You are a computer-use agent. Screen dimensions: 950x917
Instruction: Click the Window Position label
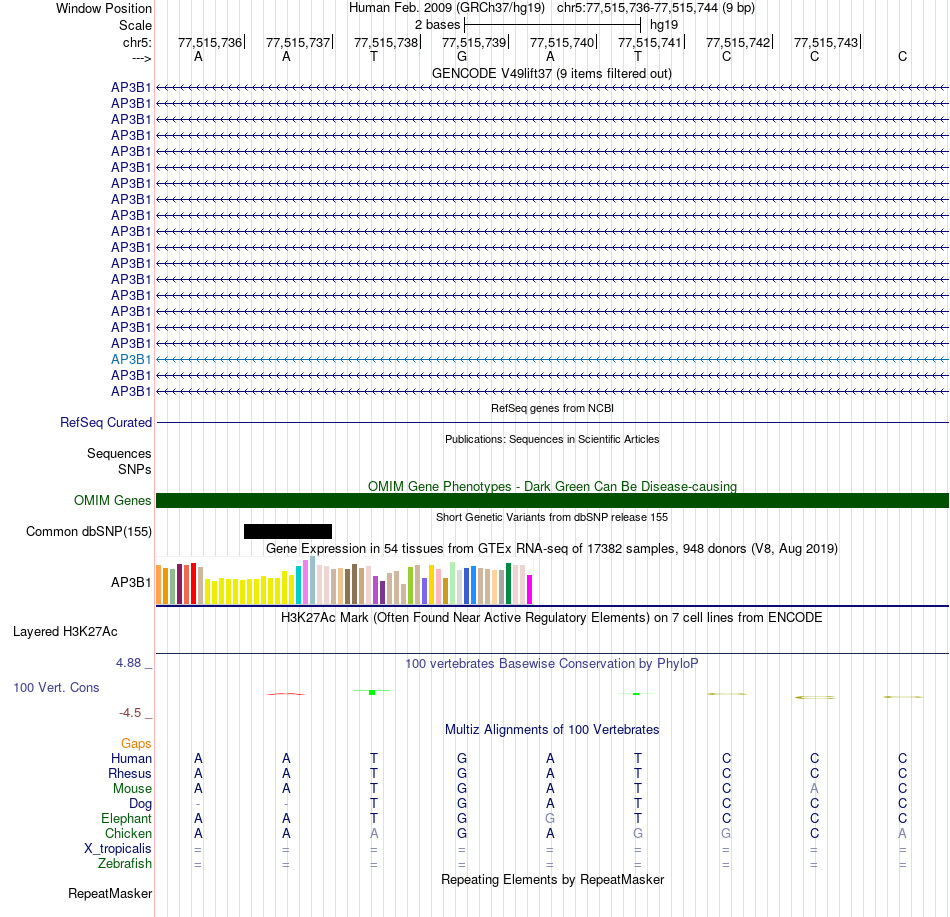pos(104,8)
